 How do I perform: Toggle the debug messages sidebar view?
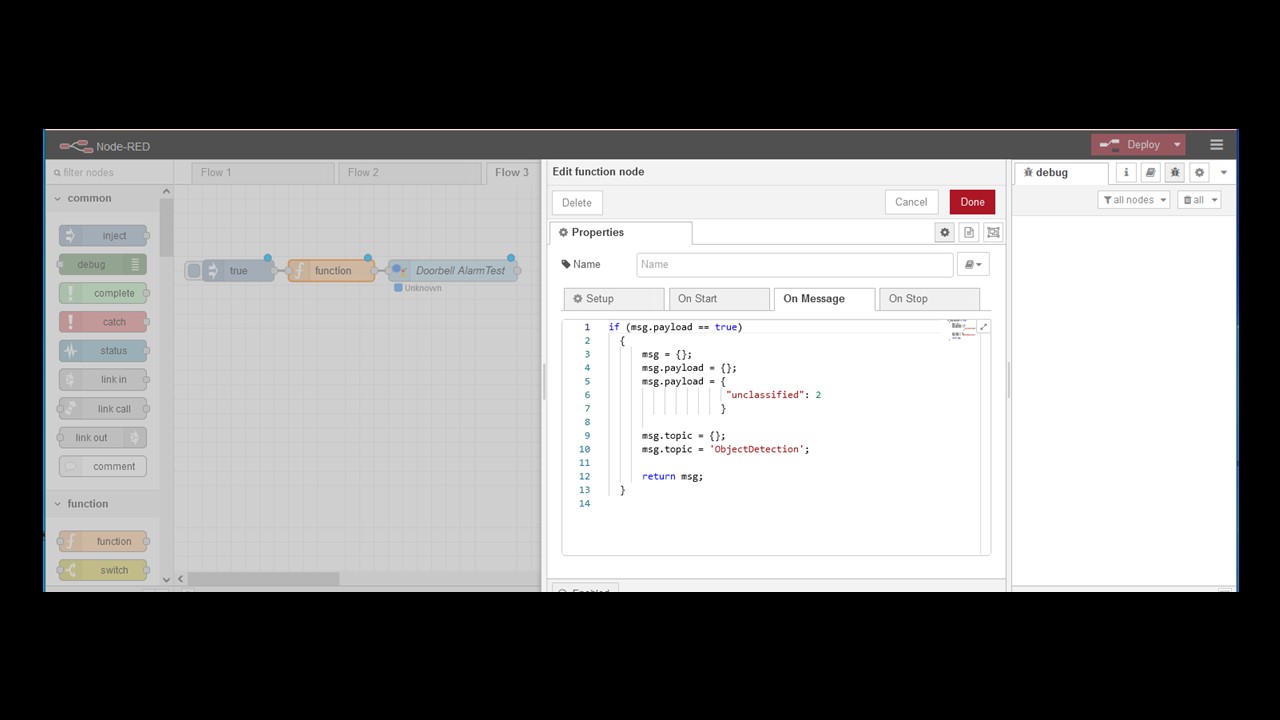[x=1175, y=172]
